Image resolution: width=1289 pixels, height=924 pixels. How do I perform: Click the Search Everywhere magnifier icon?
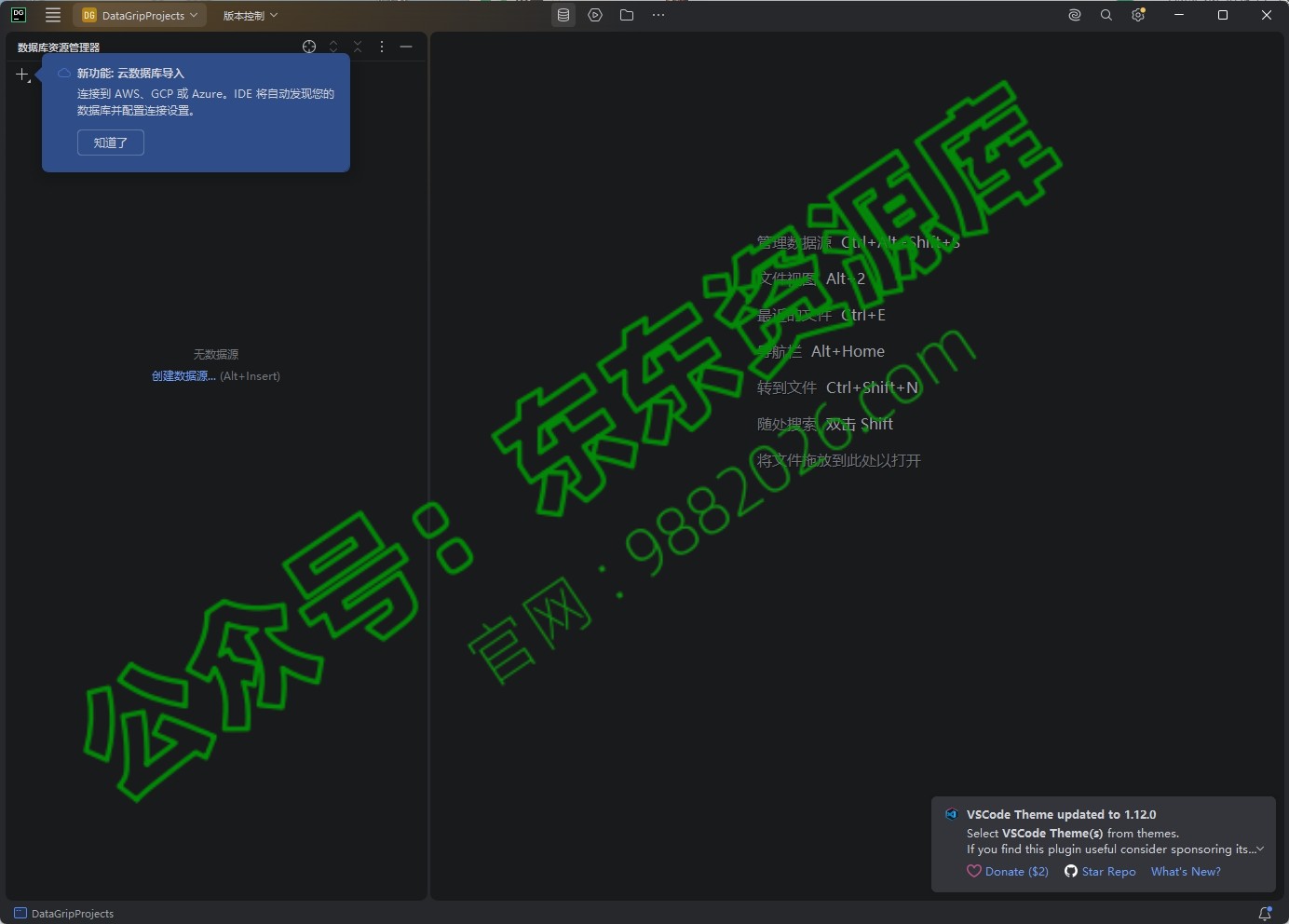(x=1105, y=15)
